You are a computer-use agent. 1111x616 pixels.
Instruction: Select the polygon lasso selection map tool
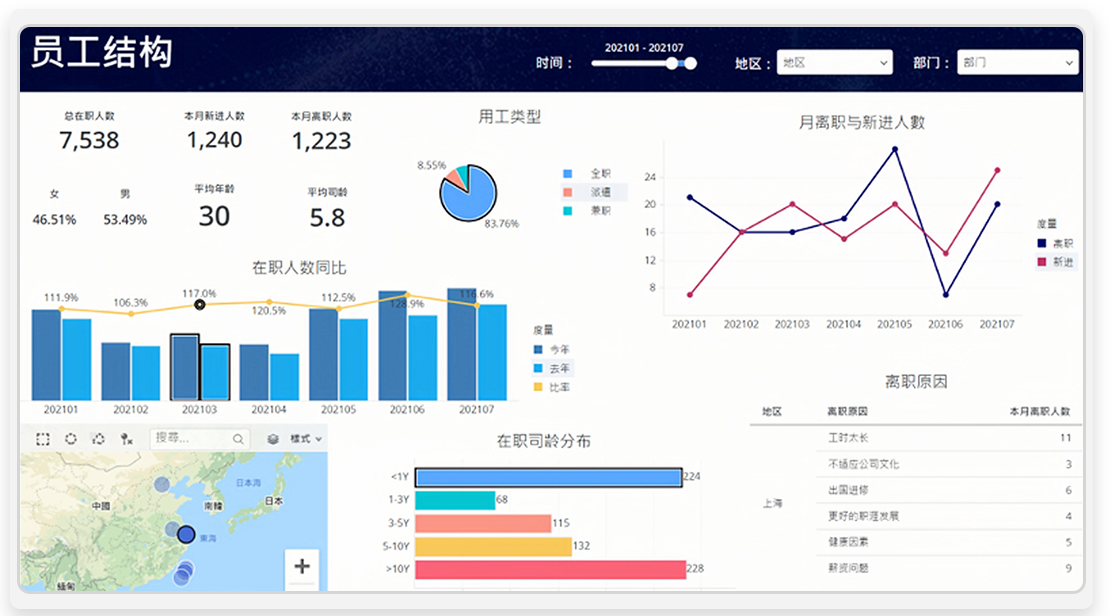click(x=98, y=439)
